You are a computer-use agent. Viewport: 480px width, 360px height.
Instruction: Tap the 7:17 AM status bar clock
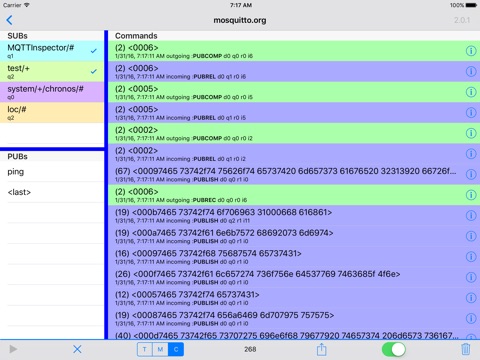241,5
